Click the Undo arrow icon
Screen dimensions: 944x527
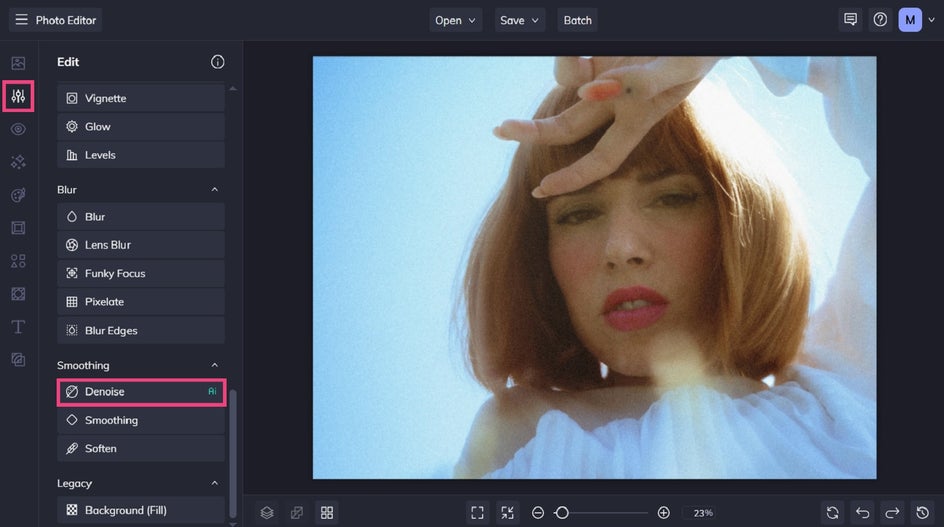[863, 512]
